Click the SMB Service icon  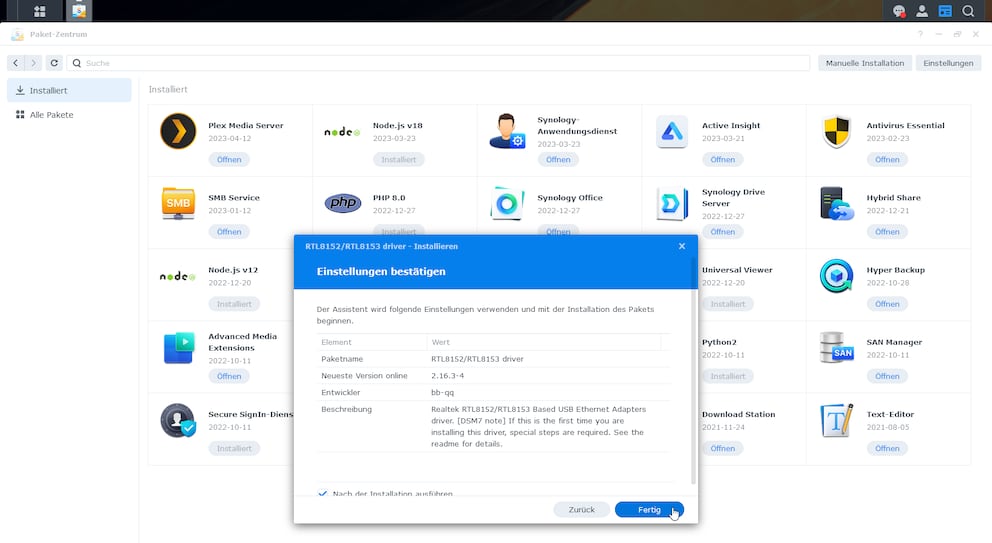pos(178,203)
